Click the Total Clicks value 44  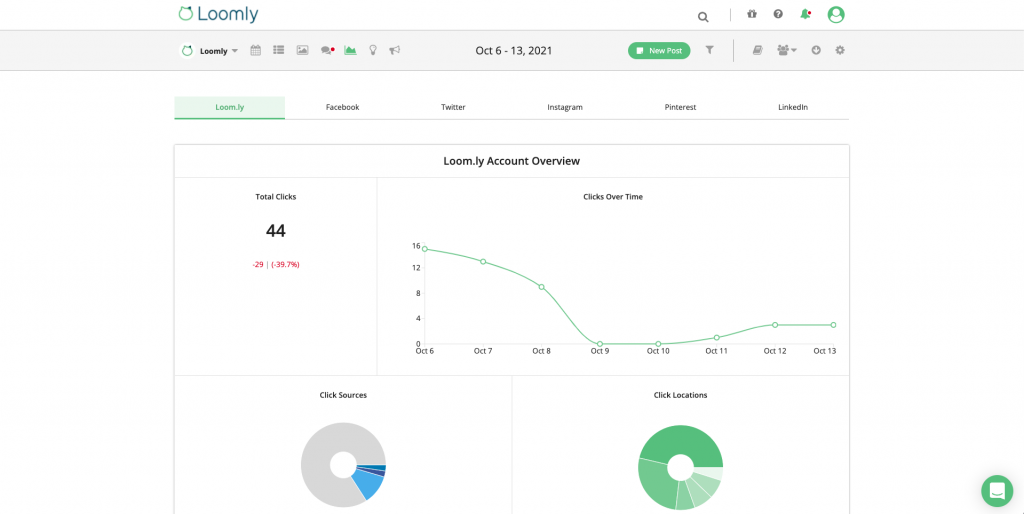[x=276, y=231]
